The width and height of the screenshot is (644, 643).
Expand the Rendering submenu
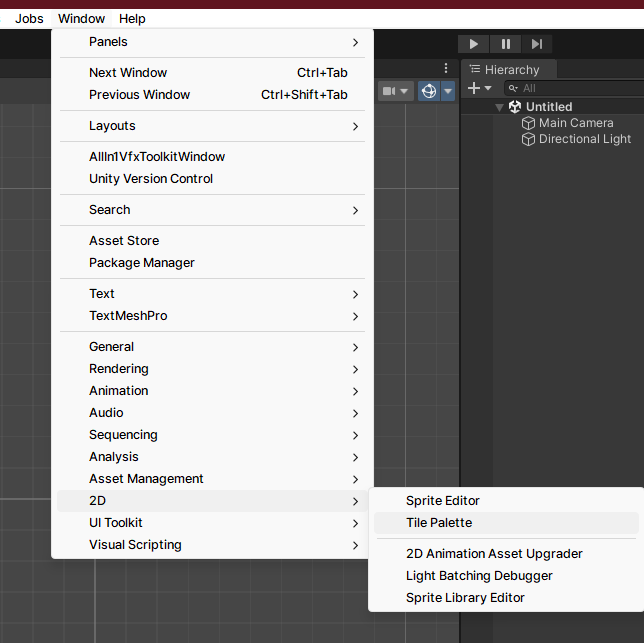pyautogui.click(x=212, y=369)
